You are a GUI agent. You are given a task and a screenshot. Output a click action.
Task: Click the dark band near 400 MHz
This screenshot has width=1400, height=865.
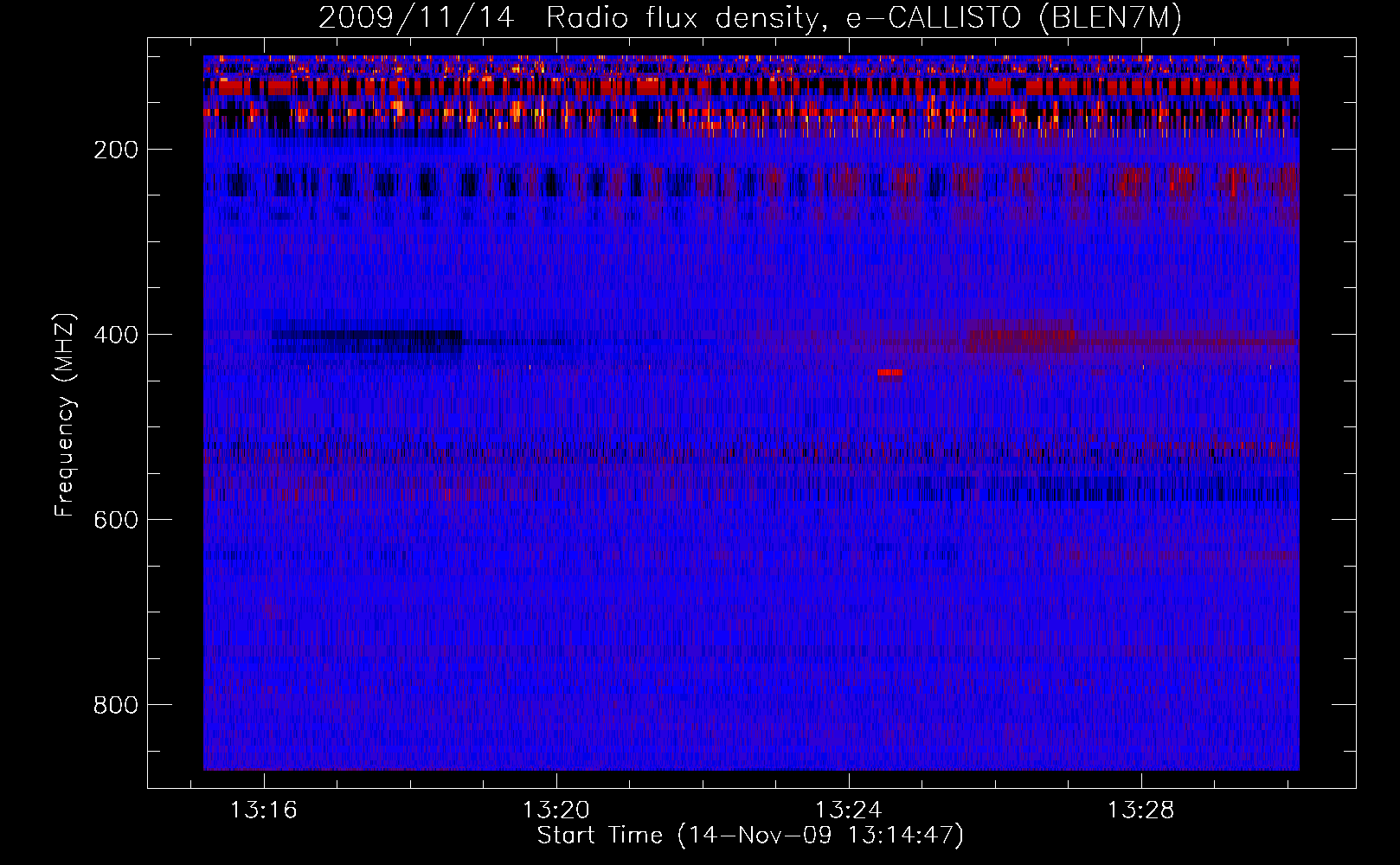pyautogui.click(x=367, y=341)
